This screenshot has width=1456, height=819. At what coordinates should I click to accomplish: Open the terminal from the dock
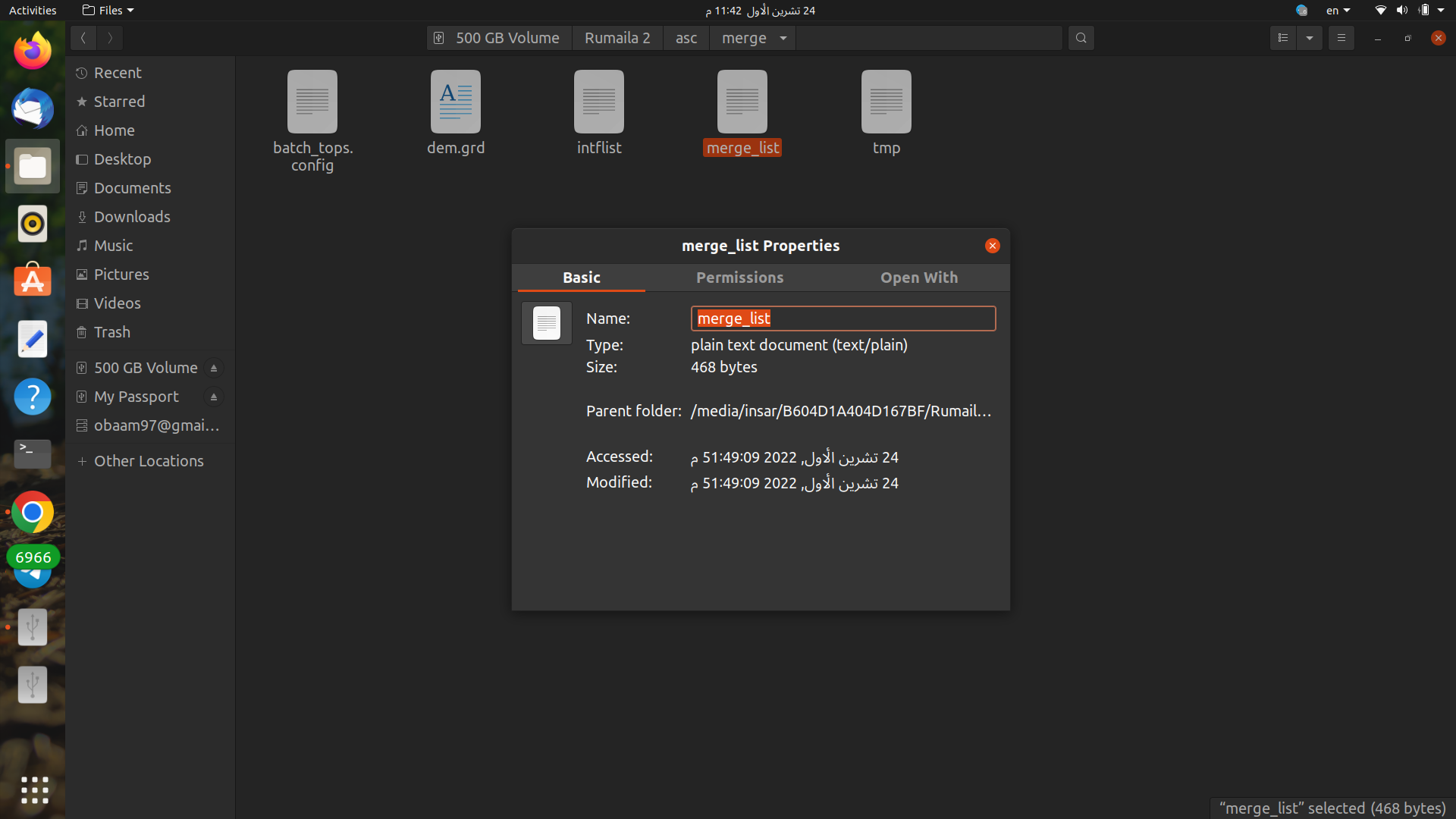32,453
